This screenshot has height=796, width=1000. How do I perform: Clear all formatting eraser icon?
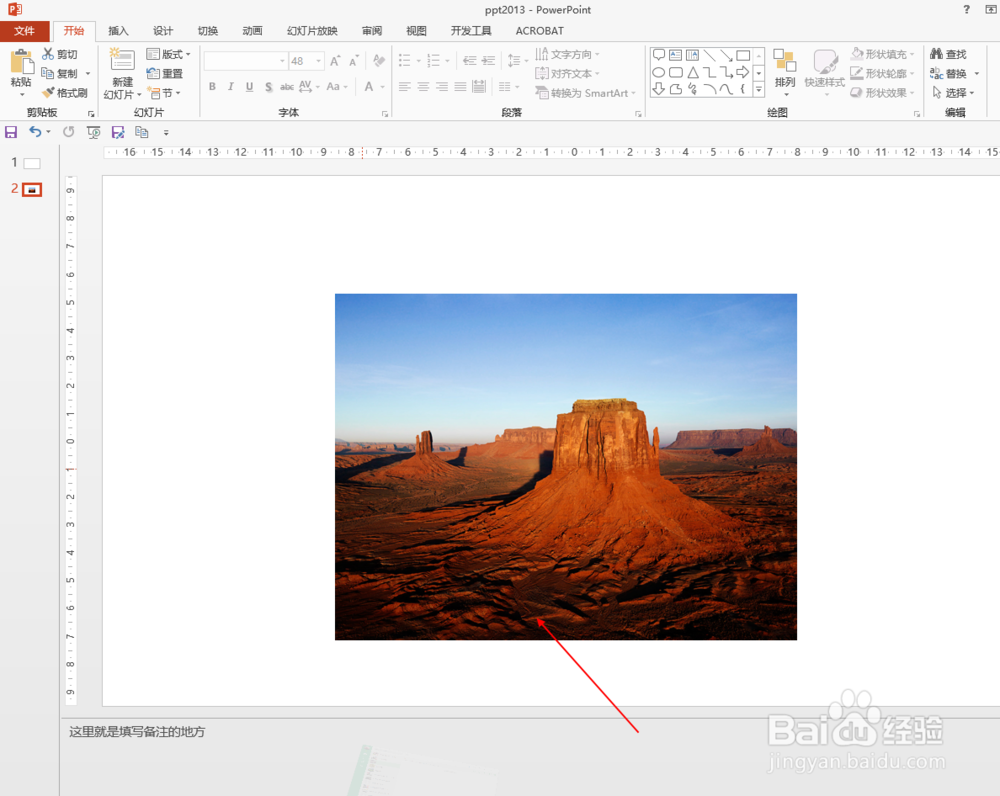(379, 61)
